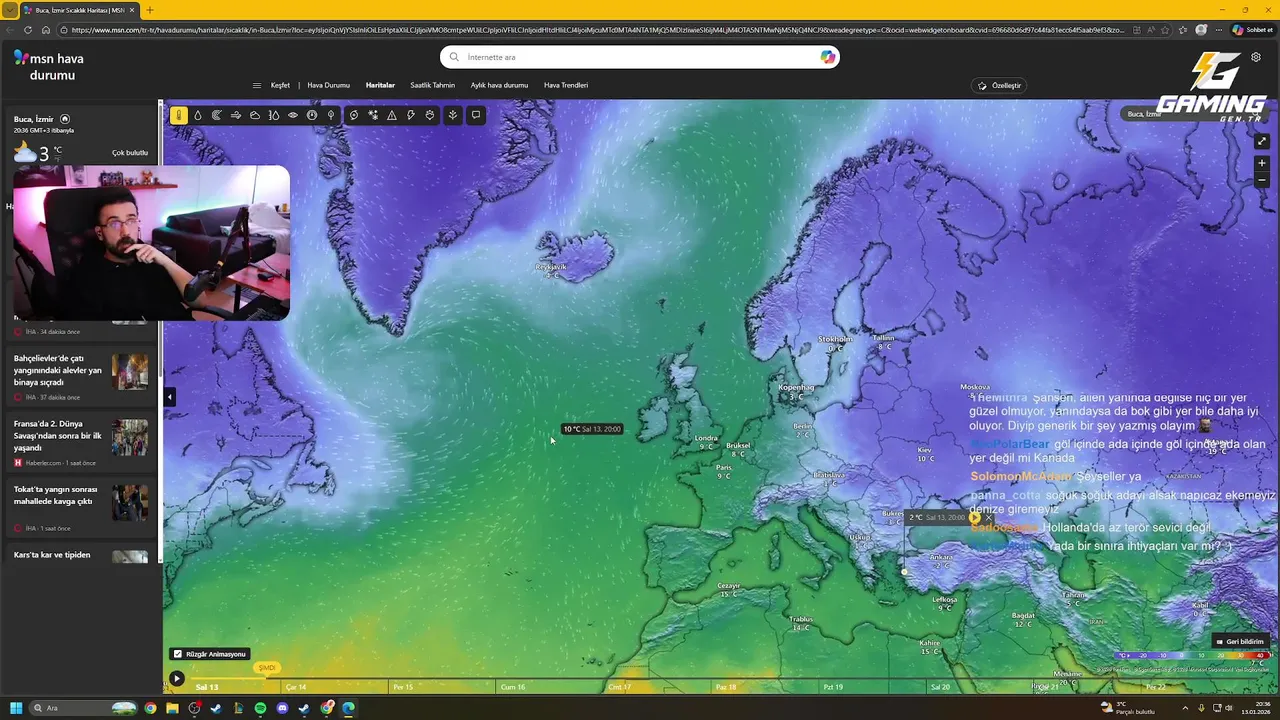Screen dimensions: 1280x720
Task: Open Discord from the taskbar
Action: pos(282,708)
